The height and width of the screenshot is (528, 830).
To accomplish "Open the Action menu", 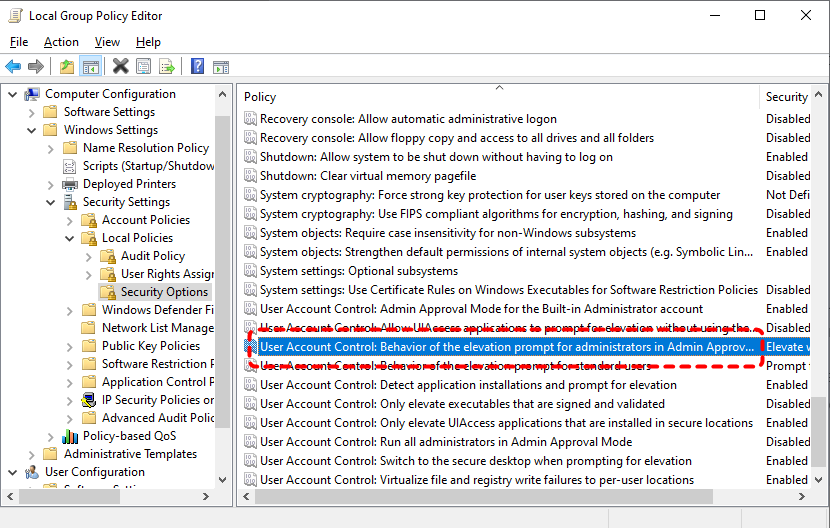I will coord(61,42).
